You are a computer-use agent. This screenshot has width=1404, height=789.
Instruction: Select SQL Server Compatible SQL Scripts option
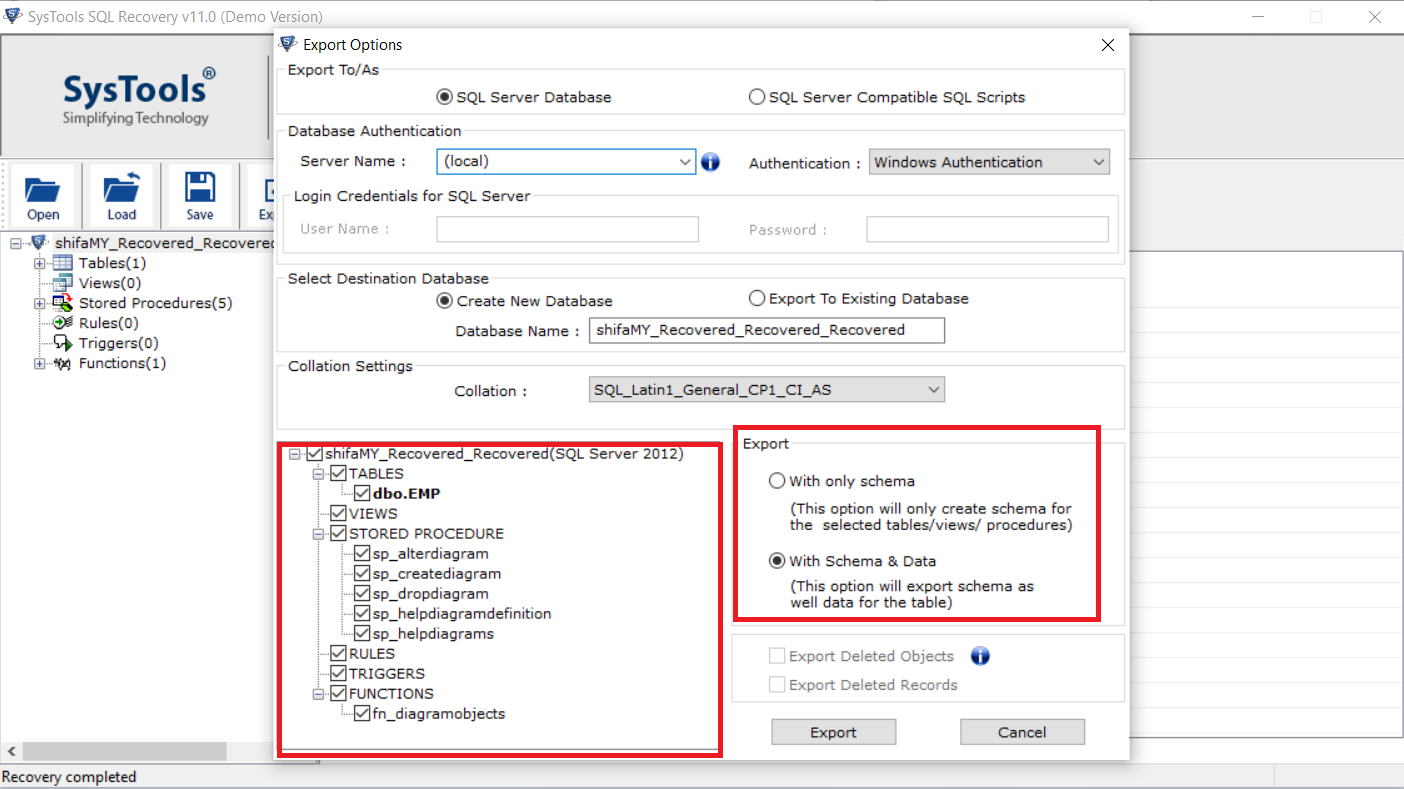(x=757, y=97)
